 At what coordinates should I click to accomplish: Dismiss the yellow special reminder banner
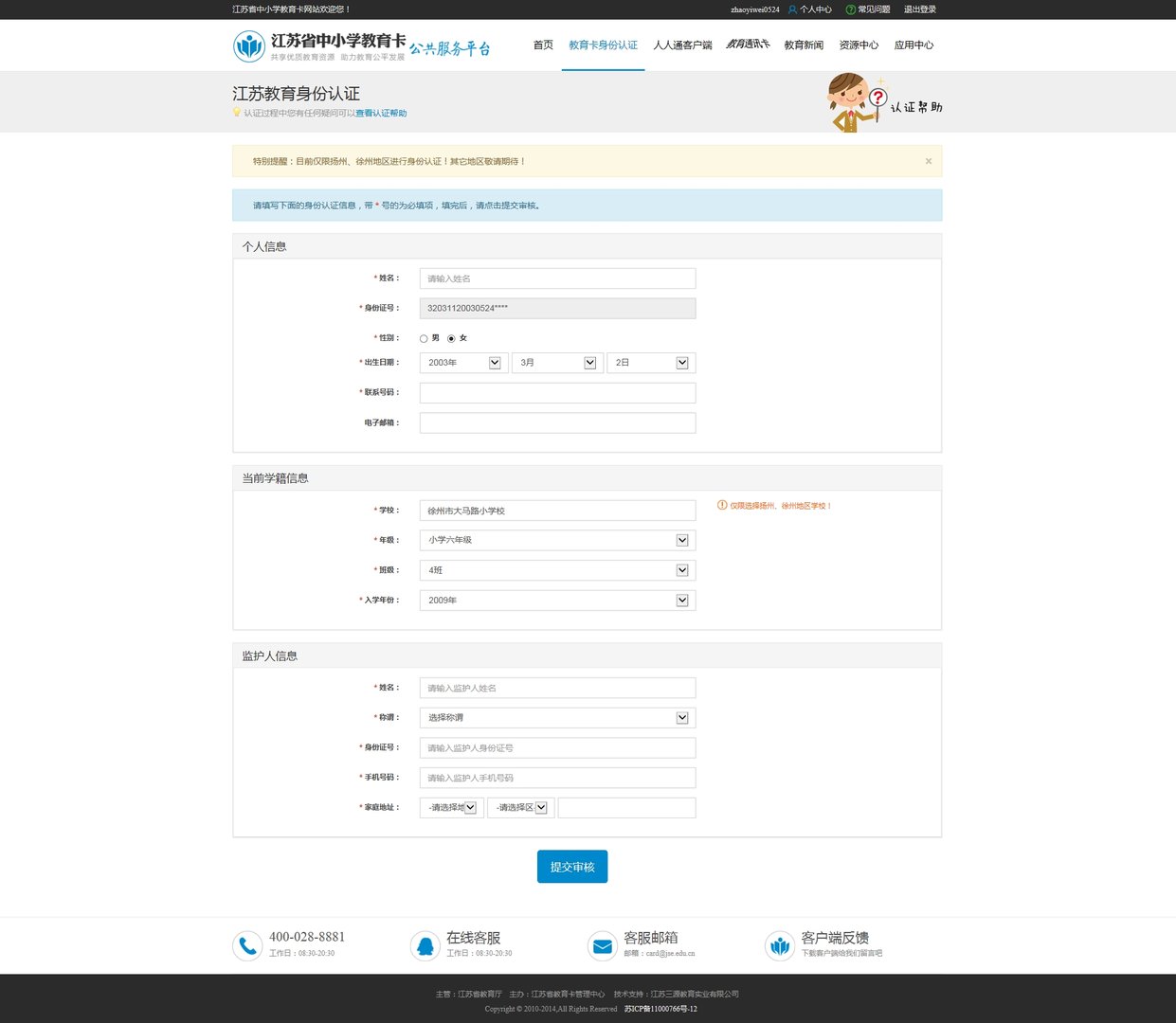point(929,161)
